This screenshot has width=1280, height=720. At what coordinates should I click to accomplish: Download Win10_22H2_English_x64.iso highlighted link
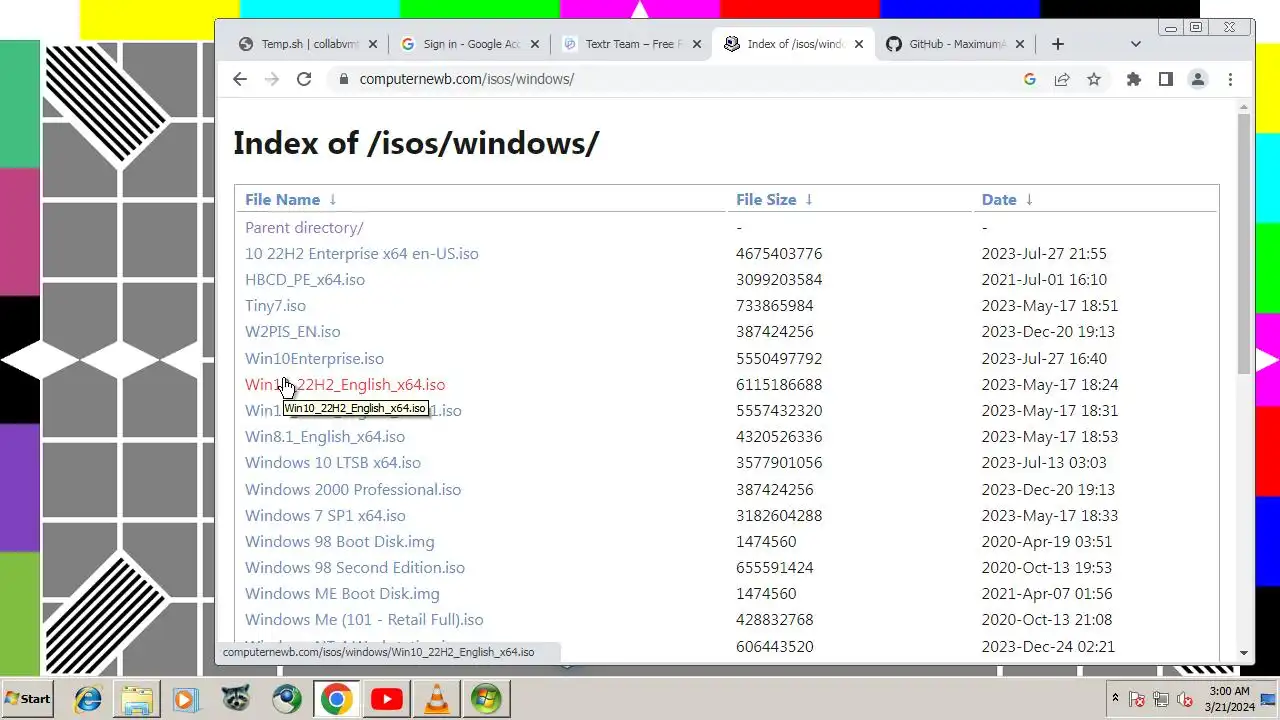[x=345, y=385]
